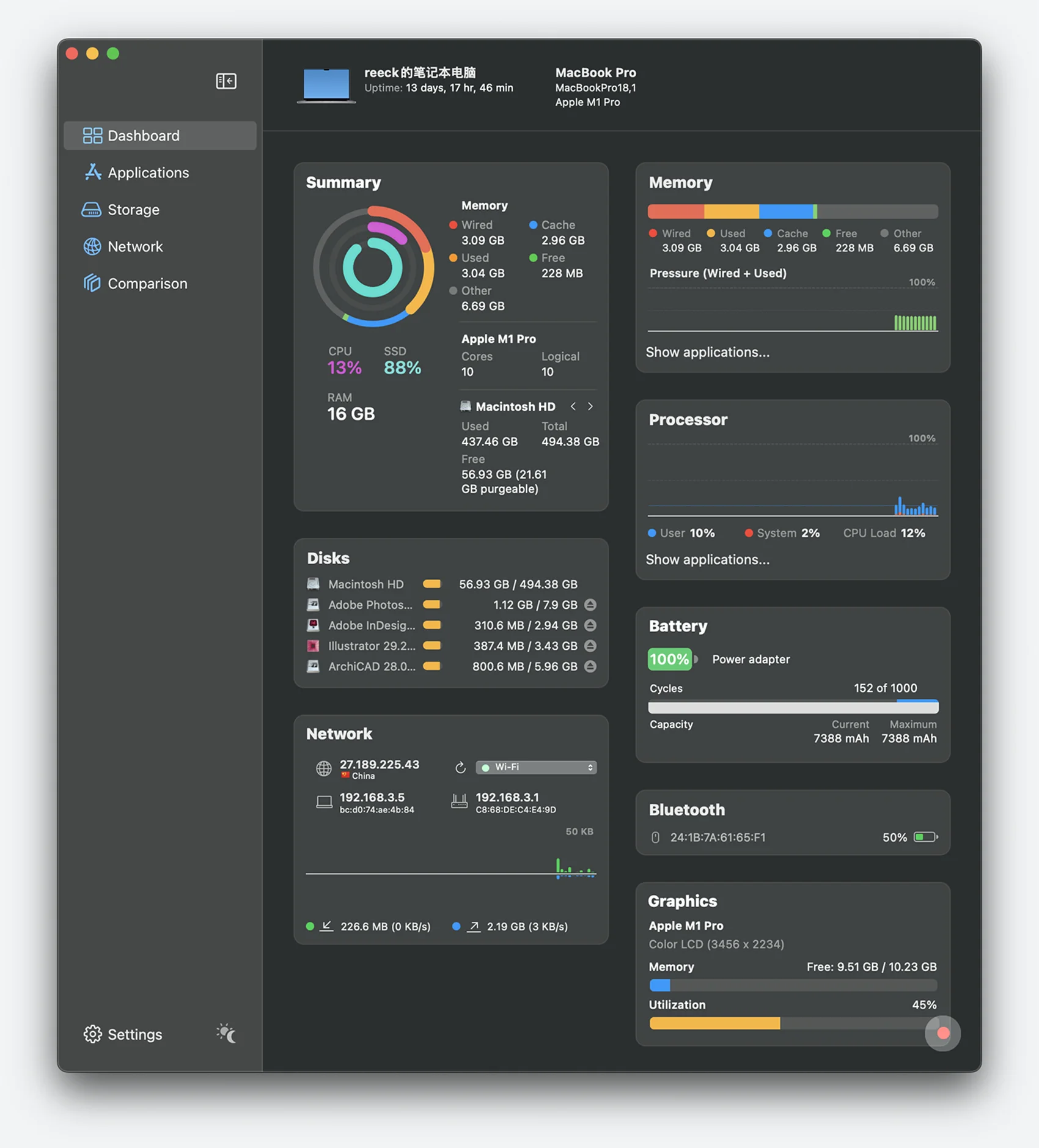
Task: Switch to next disk after Macintosh HD
Action: [x=590, y=407]
